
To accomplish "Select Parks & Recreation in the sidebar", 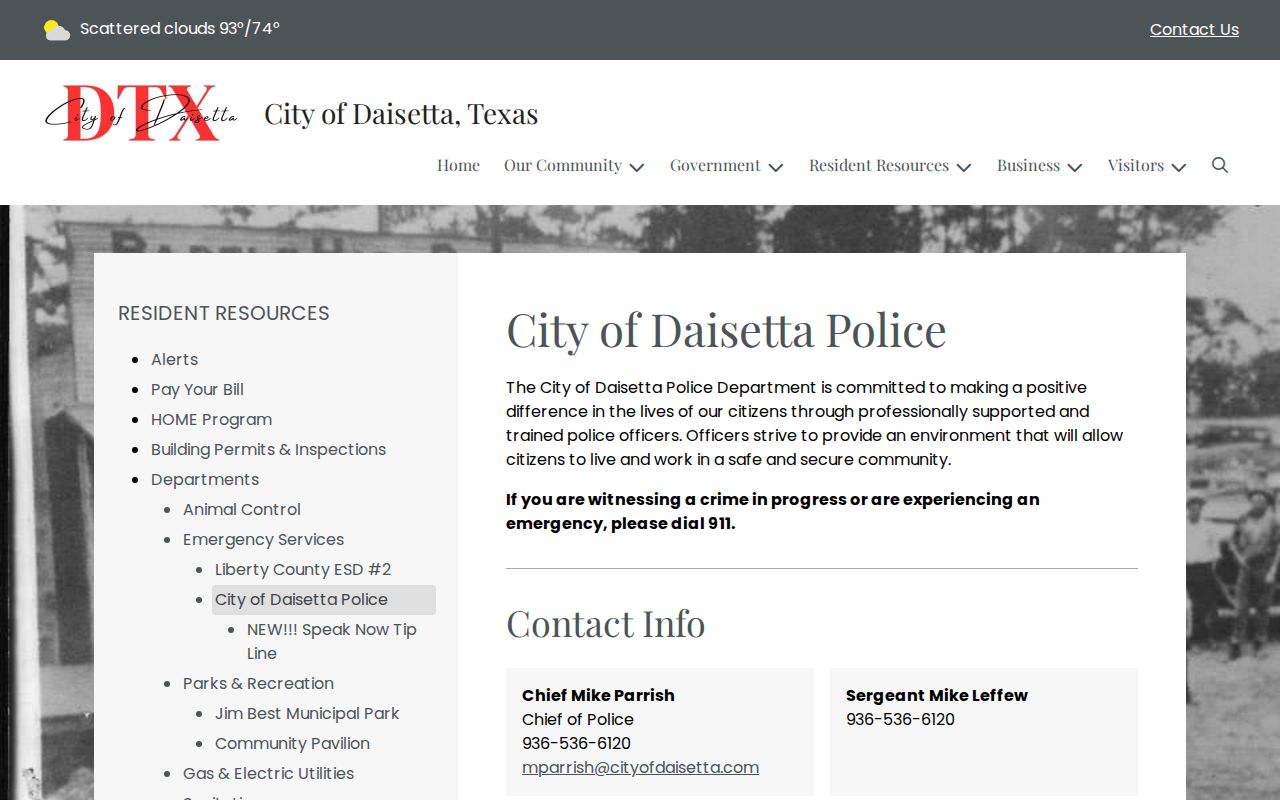I will coord(258,683).
